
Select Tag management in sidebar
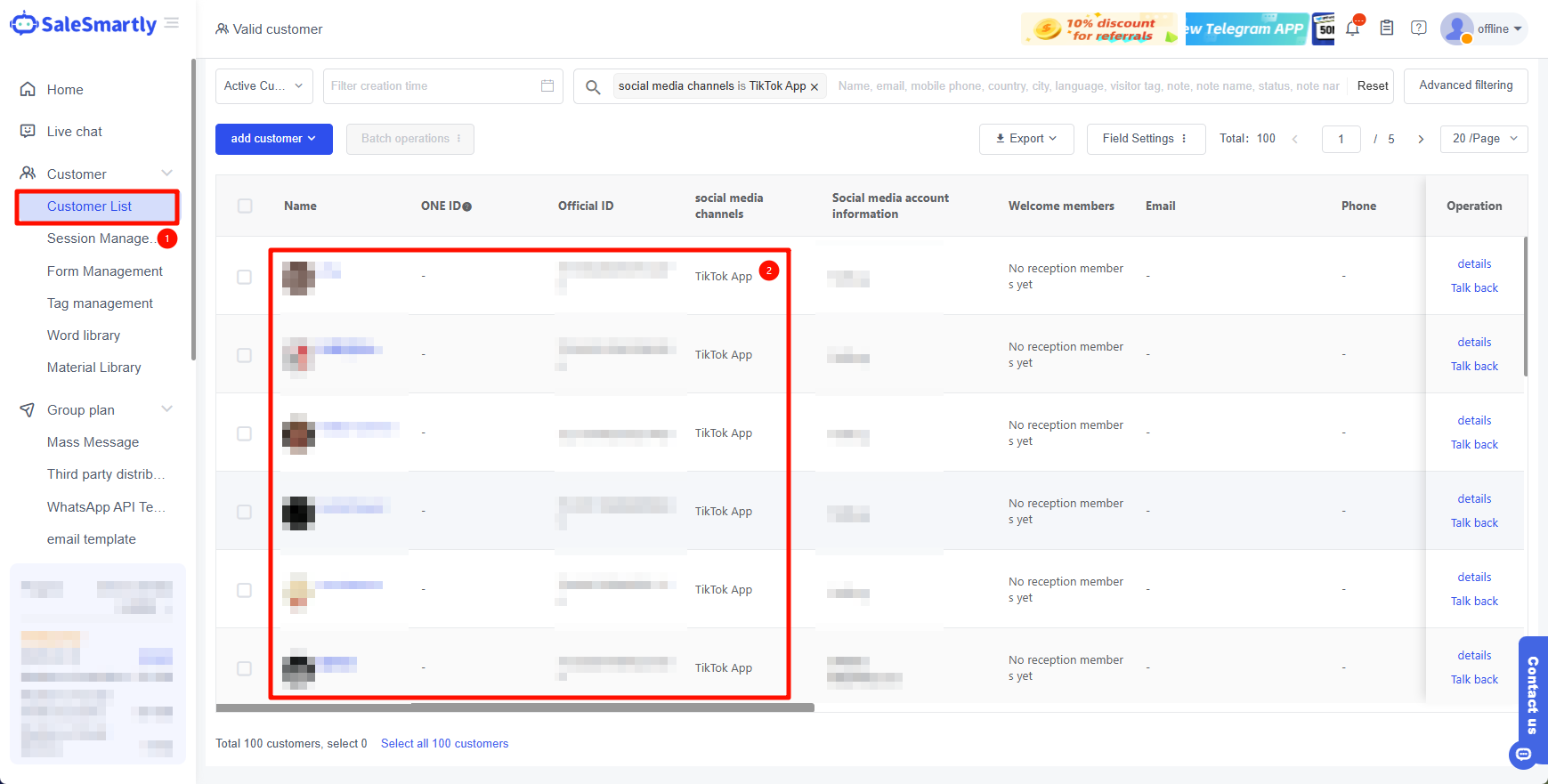[100, 303]
